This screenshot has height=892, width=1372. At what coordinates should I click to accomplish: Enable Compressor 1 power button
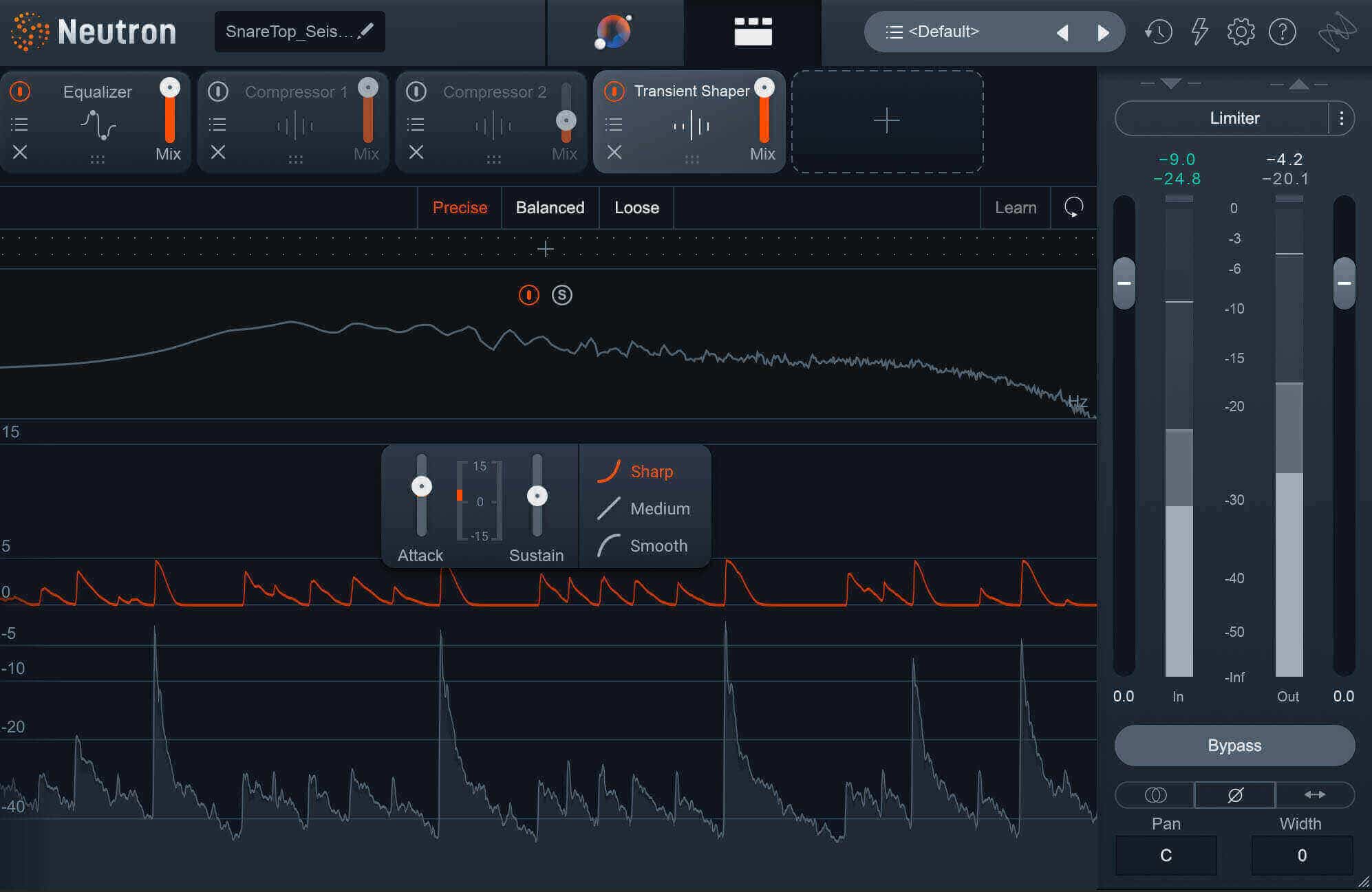(x=218, y=91)
